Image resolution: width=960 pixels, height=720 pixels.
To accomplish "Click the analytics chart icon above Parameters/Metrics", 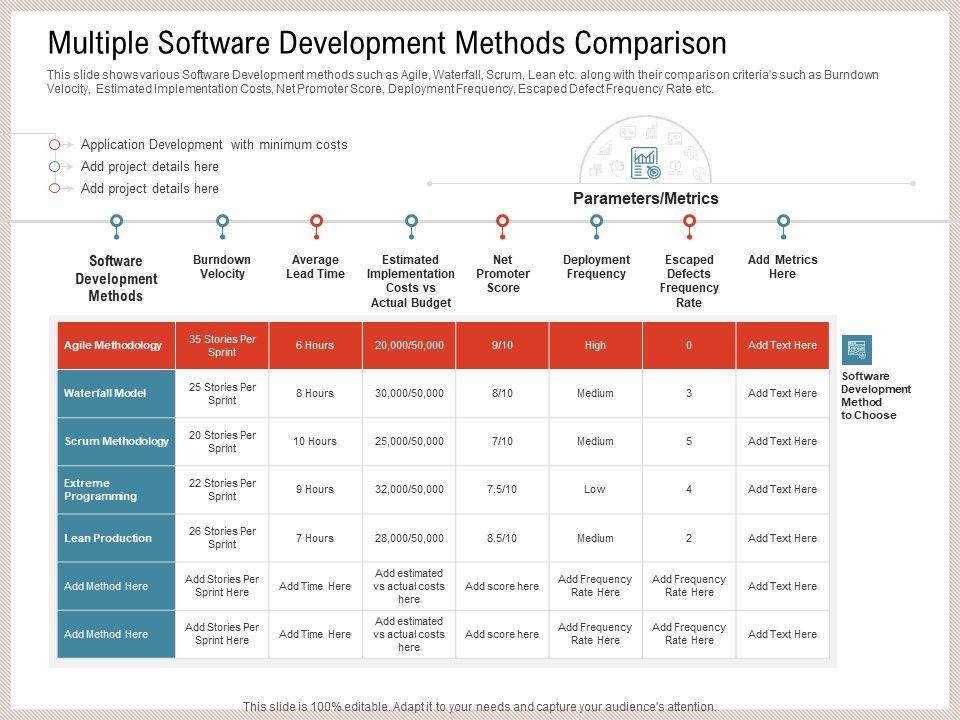I will tap(645, 162).
